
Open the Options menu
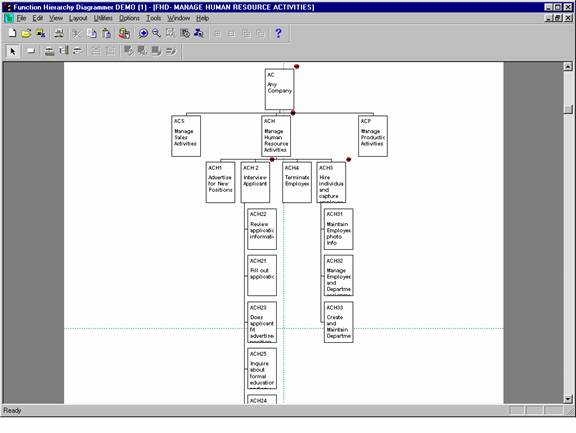tap(129, 18)
